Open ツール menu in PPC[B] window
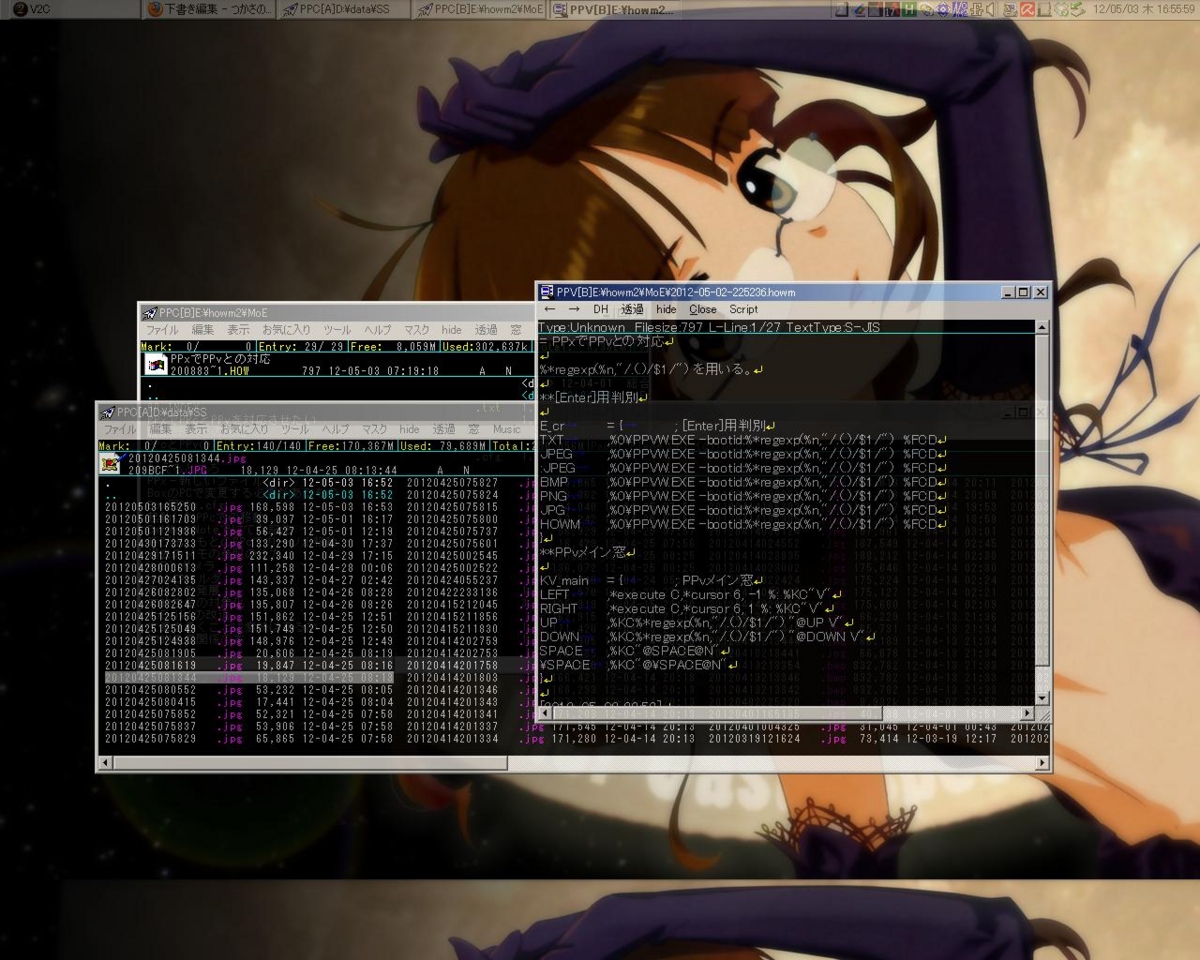 tap(337, 330)
